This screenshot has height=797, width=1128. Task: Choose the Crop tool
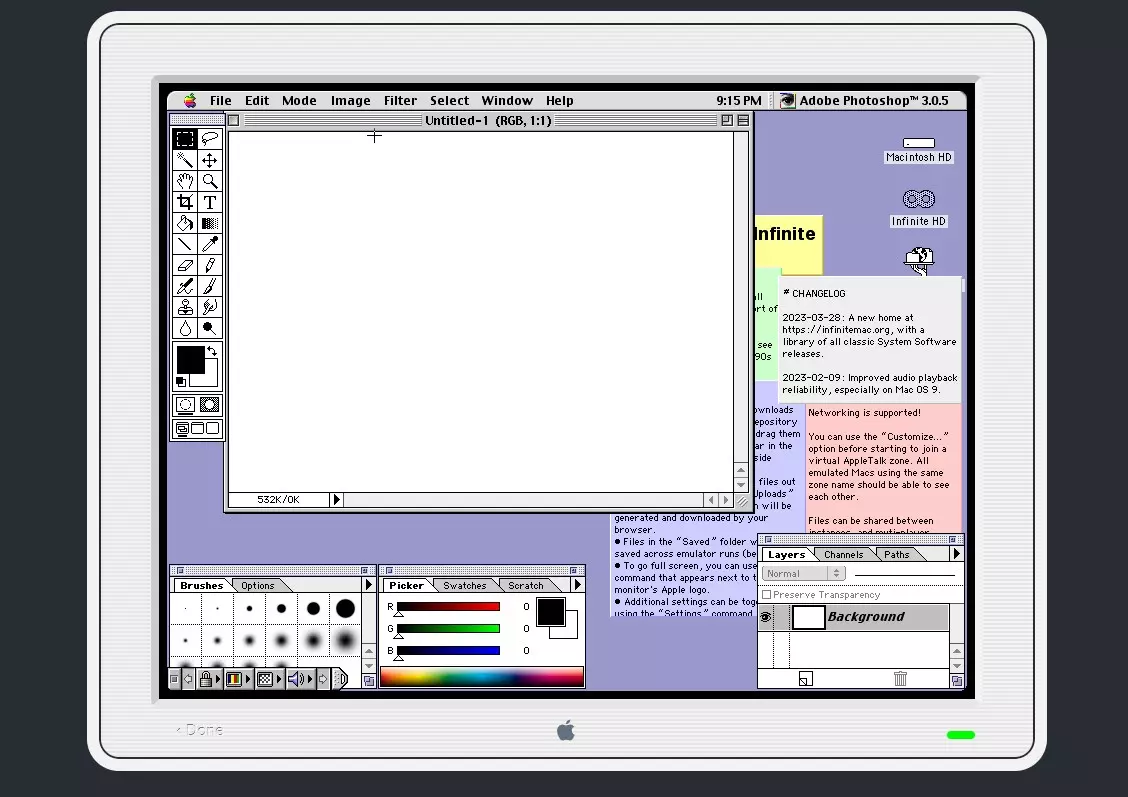[185, 202]
